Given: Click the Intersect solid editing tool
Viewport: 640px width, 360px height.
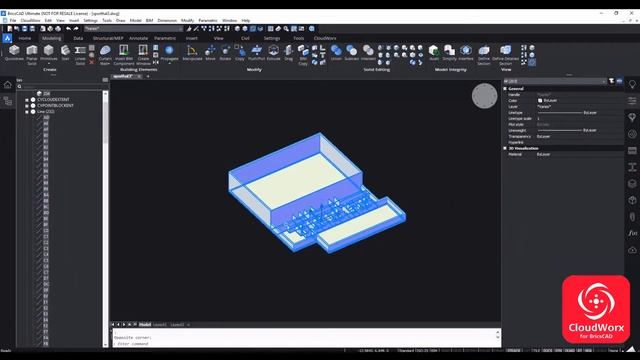Looking at the screenshot, I should click(x=368, y=53).
